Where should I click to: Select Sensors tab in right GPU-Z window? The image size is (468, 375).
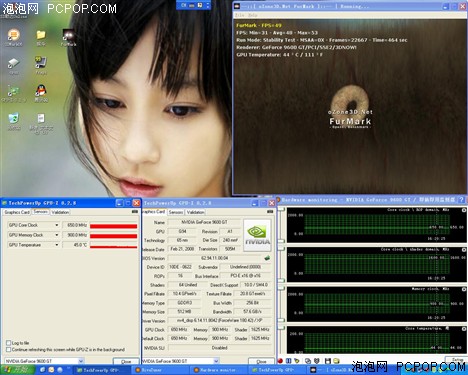click(x=176, y=212)
